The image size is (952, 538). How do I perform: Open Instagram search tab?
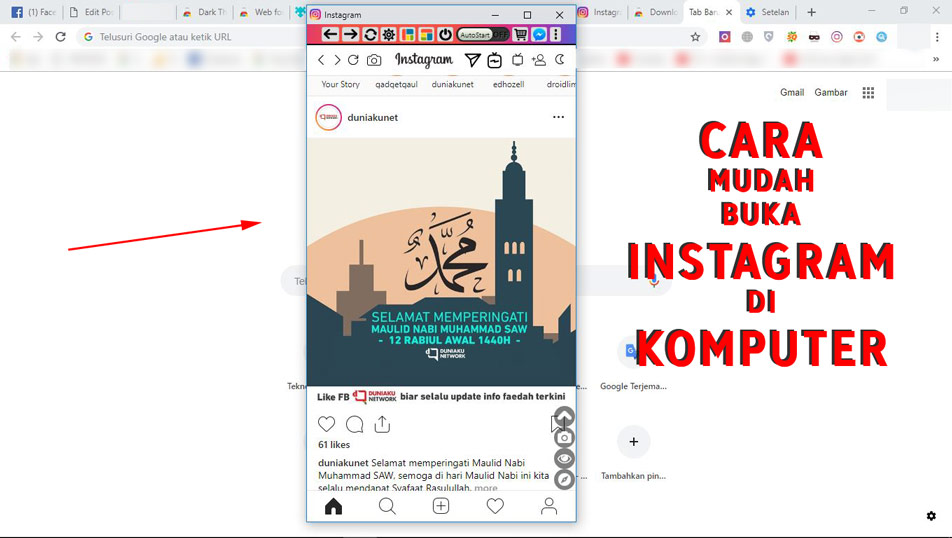pyautogui.click(x=387, y=506)
